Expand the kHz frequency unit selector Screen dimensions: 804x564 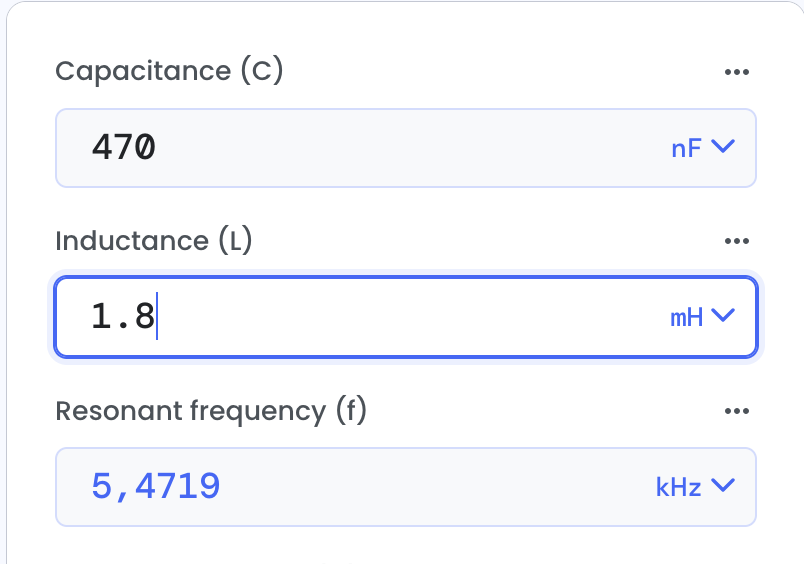(x=695, y=487)
